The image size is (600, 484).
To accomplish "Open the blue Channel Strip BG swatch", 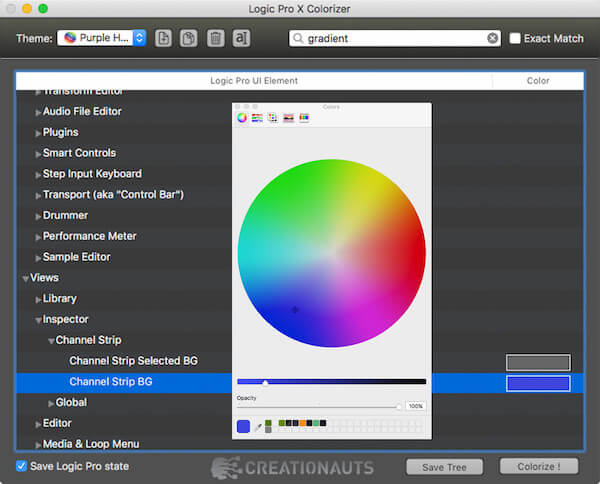I will tap(538, 383).
